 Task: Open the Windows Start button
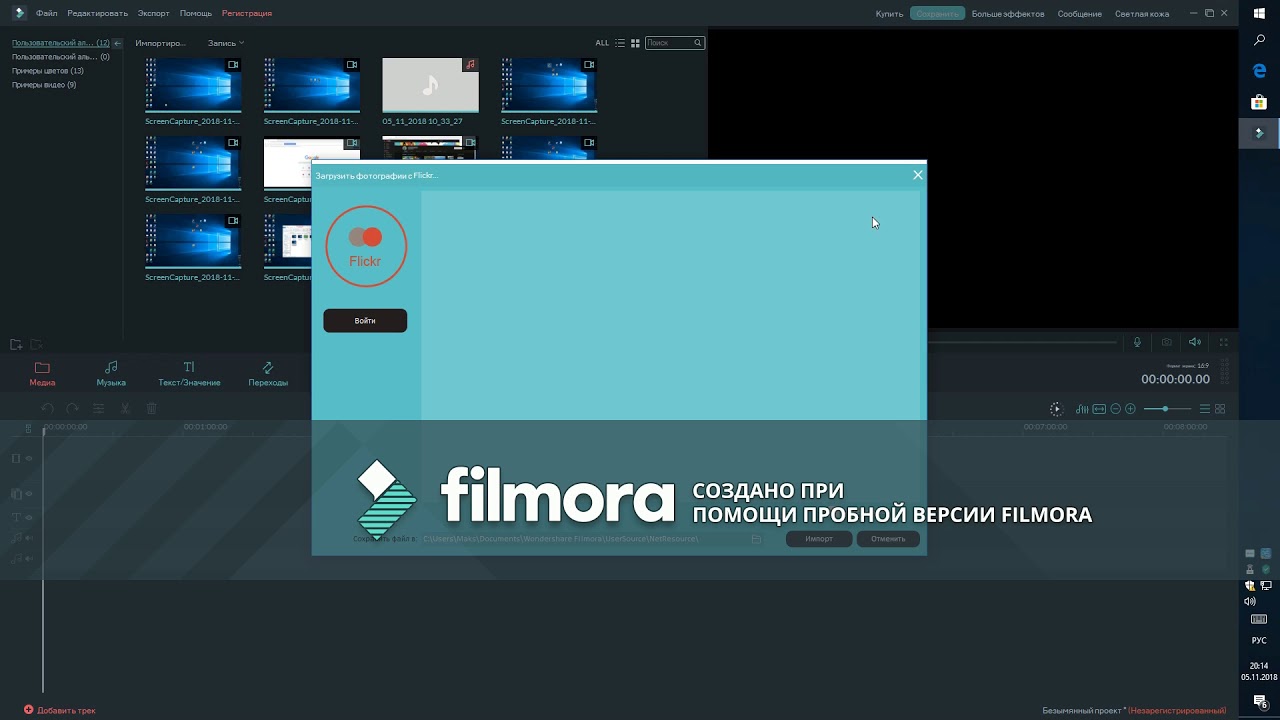[1259, 14]
